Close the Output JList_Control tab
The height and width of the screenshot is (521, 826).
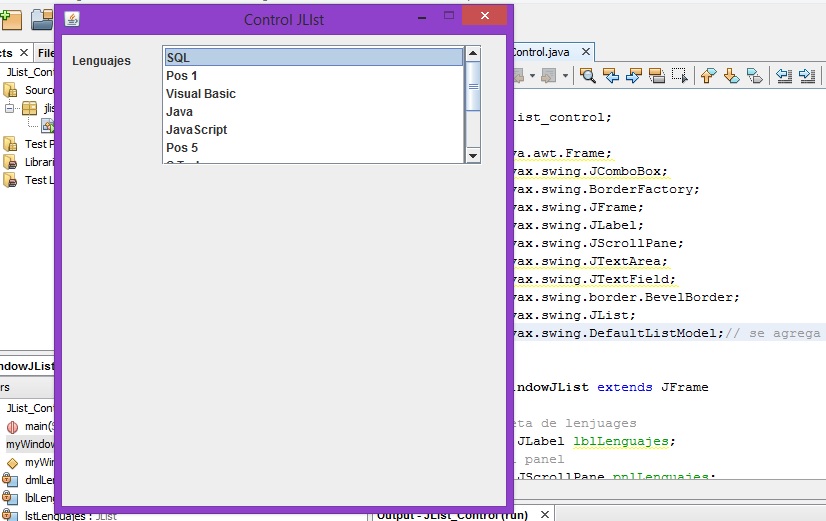545,515
